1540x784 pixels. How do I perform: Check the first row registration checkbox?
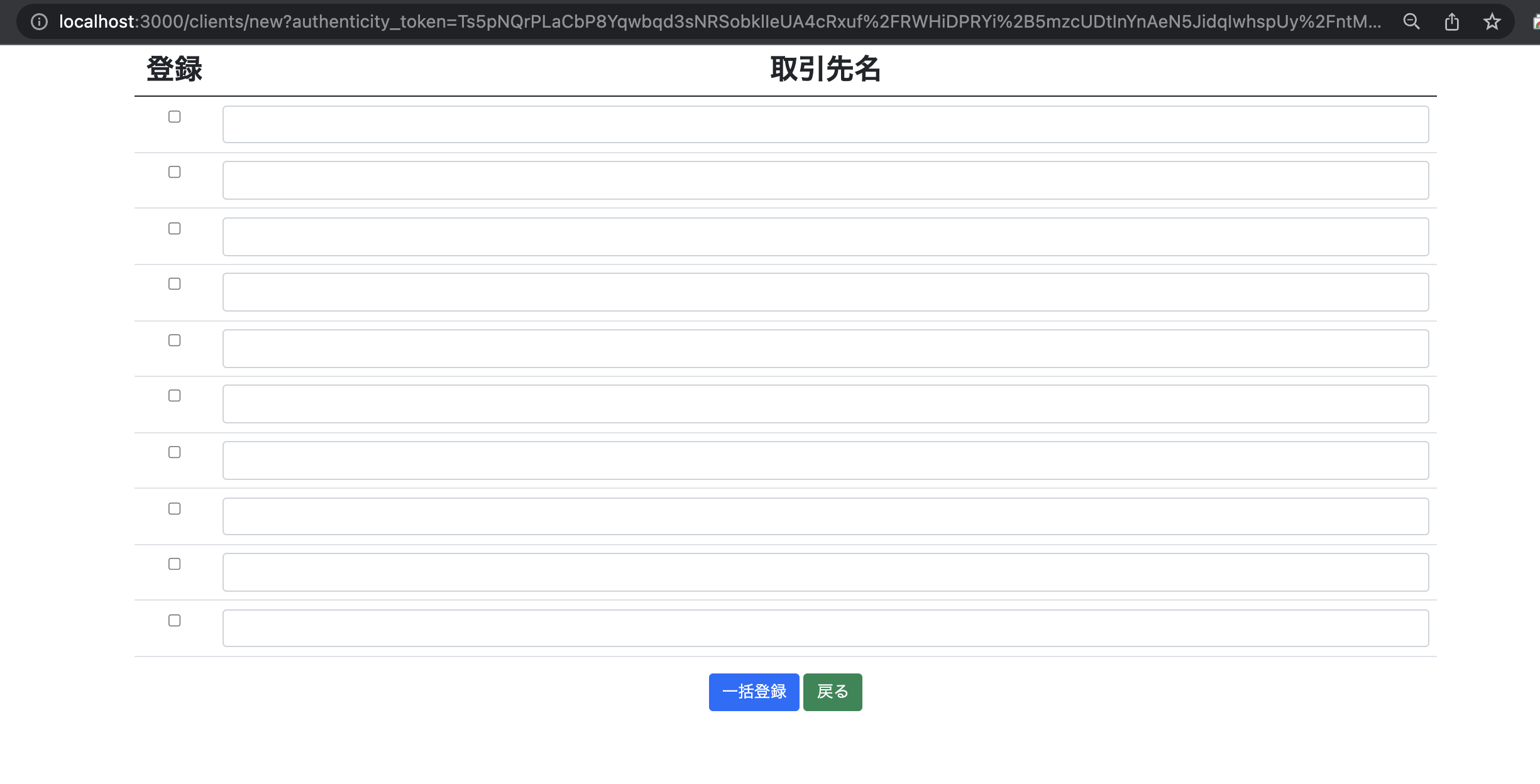click(x=175, y=117)
